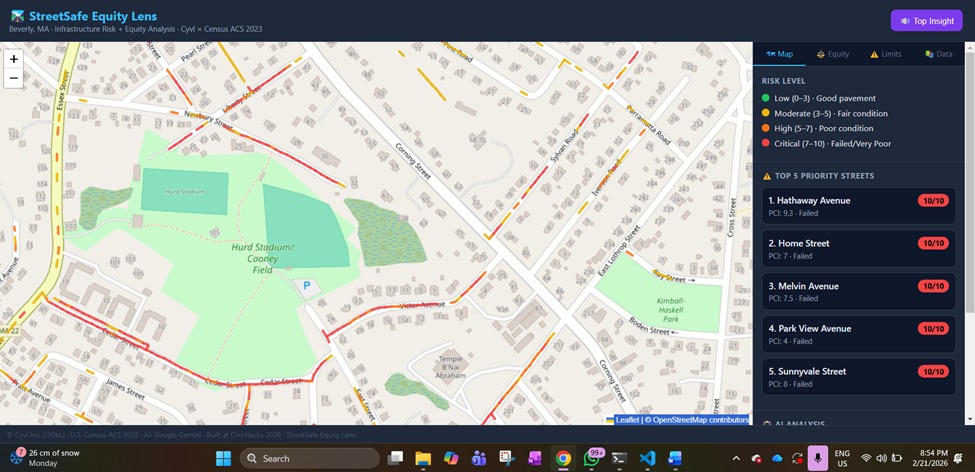Select the Park View Avenue priority card
The image size is (975, 472).
pyautogui.click(x=859, y=334)
